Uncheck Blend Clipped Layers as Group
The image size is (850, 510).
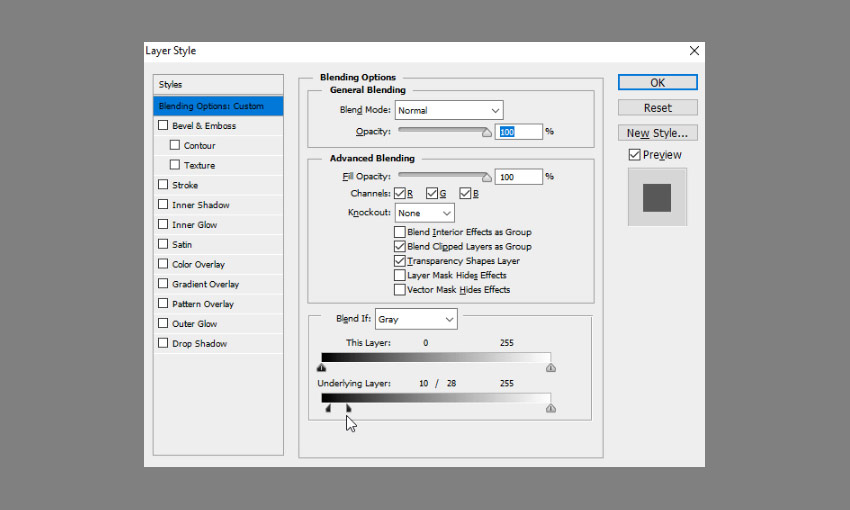pyautogui.click(x=400, y=247)
